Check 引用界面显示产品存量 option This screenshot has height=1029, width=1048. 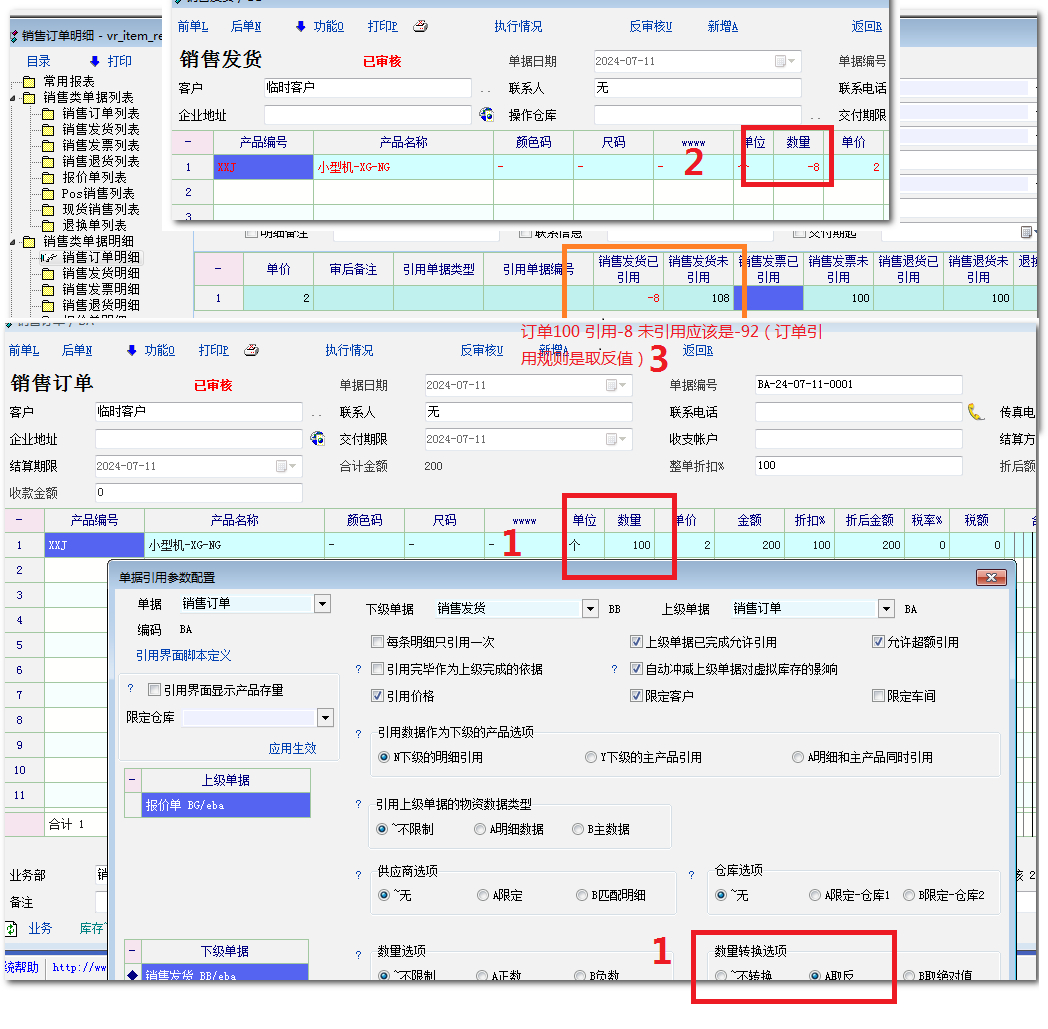(x=154, y=690)
